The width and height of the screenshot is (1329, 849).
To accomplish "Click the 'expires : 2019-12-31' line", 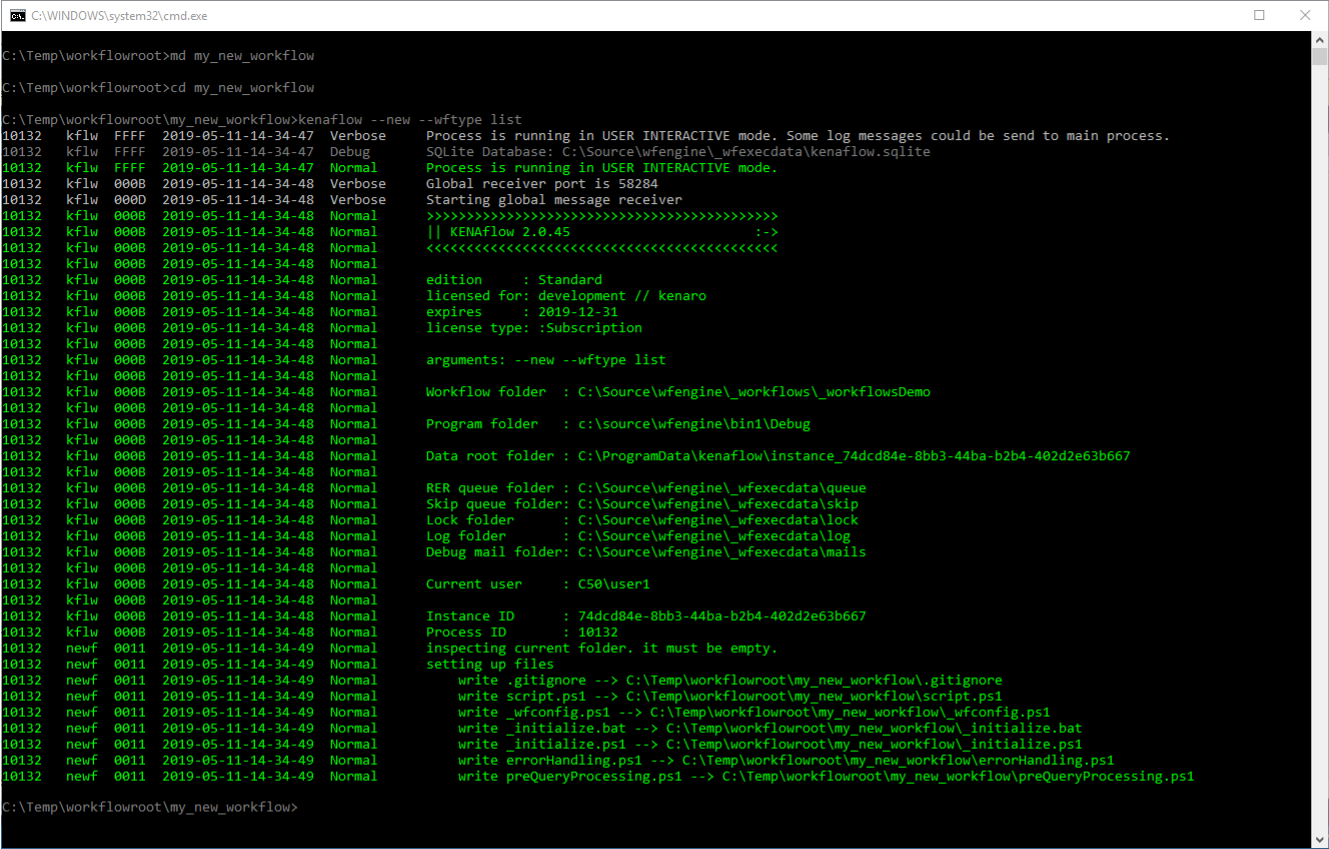I will (x=522, y=312).
